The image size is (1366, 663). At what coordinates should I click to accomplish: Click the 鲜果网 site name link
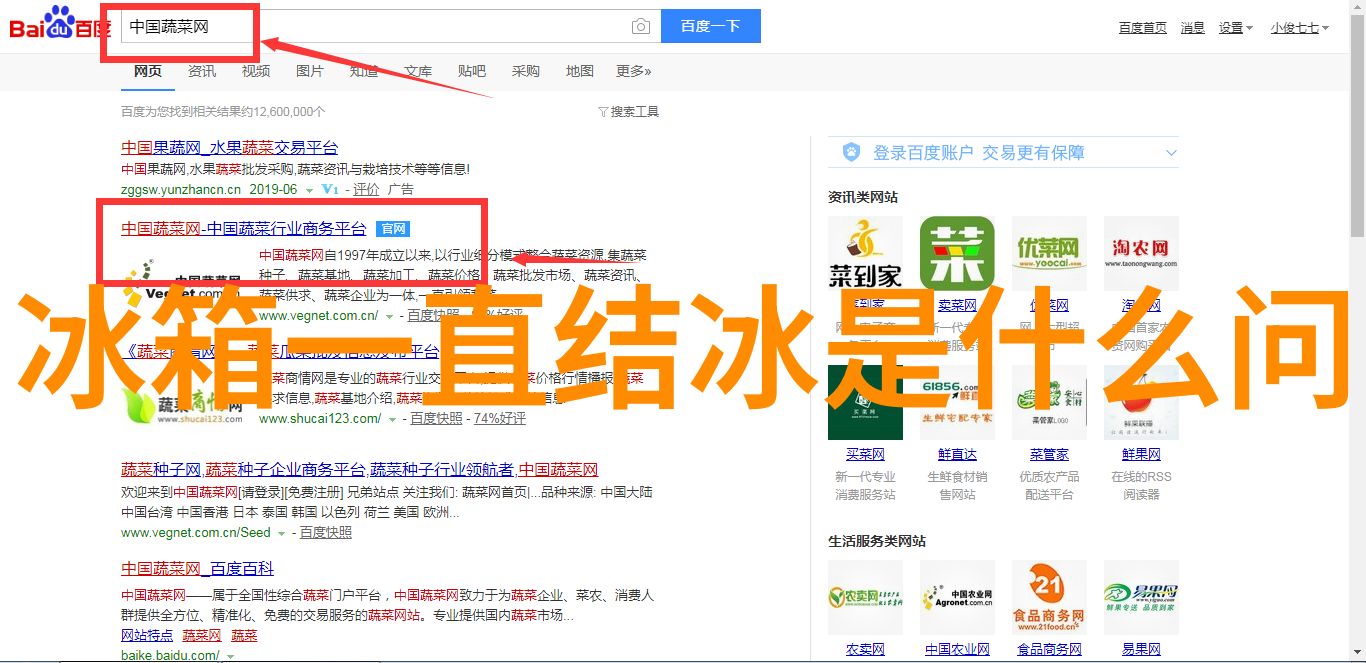click(x=1141, y=455)
